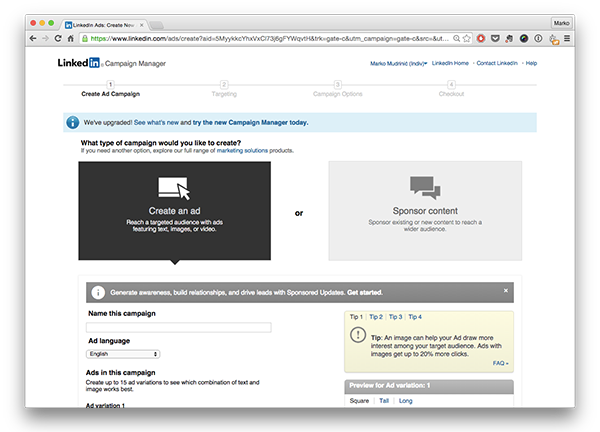Click the exclamation tip icon
The width and height of the screenshot is (600, 432).
[358, 335]
